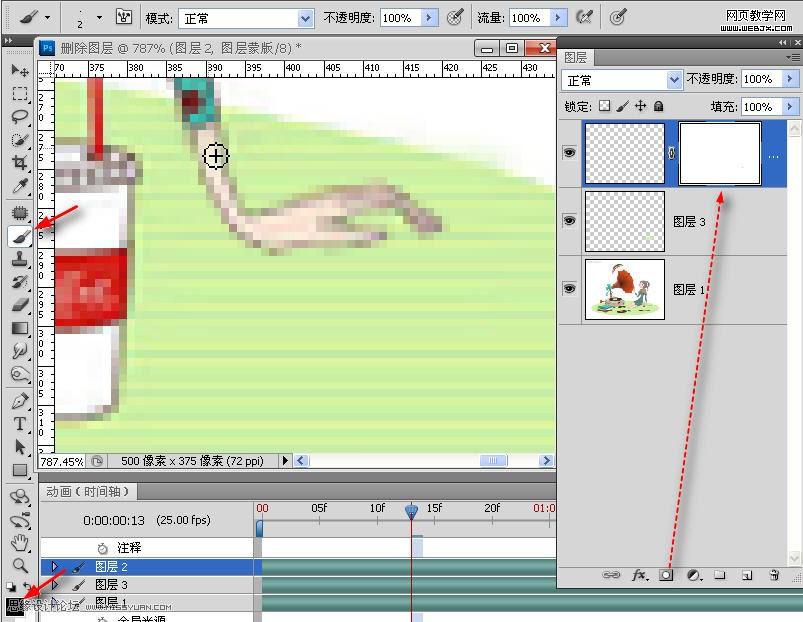Open the brush 不透明度 slider arrow
The width and height of the screenshot is (803, 622).
(x=429, y=18)
